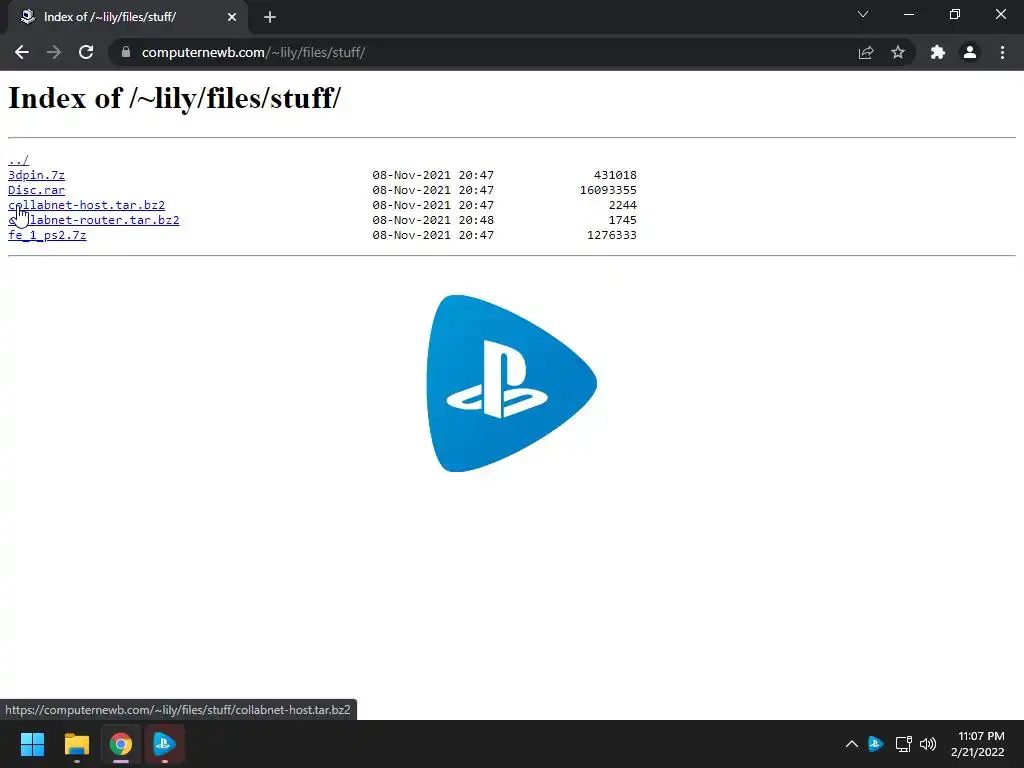
Task: Open the parent directory ../ link
Action: pyautogui.click(x=18, y=160)
